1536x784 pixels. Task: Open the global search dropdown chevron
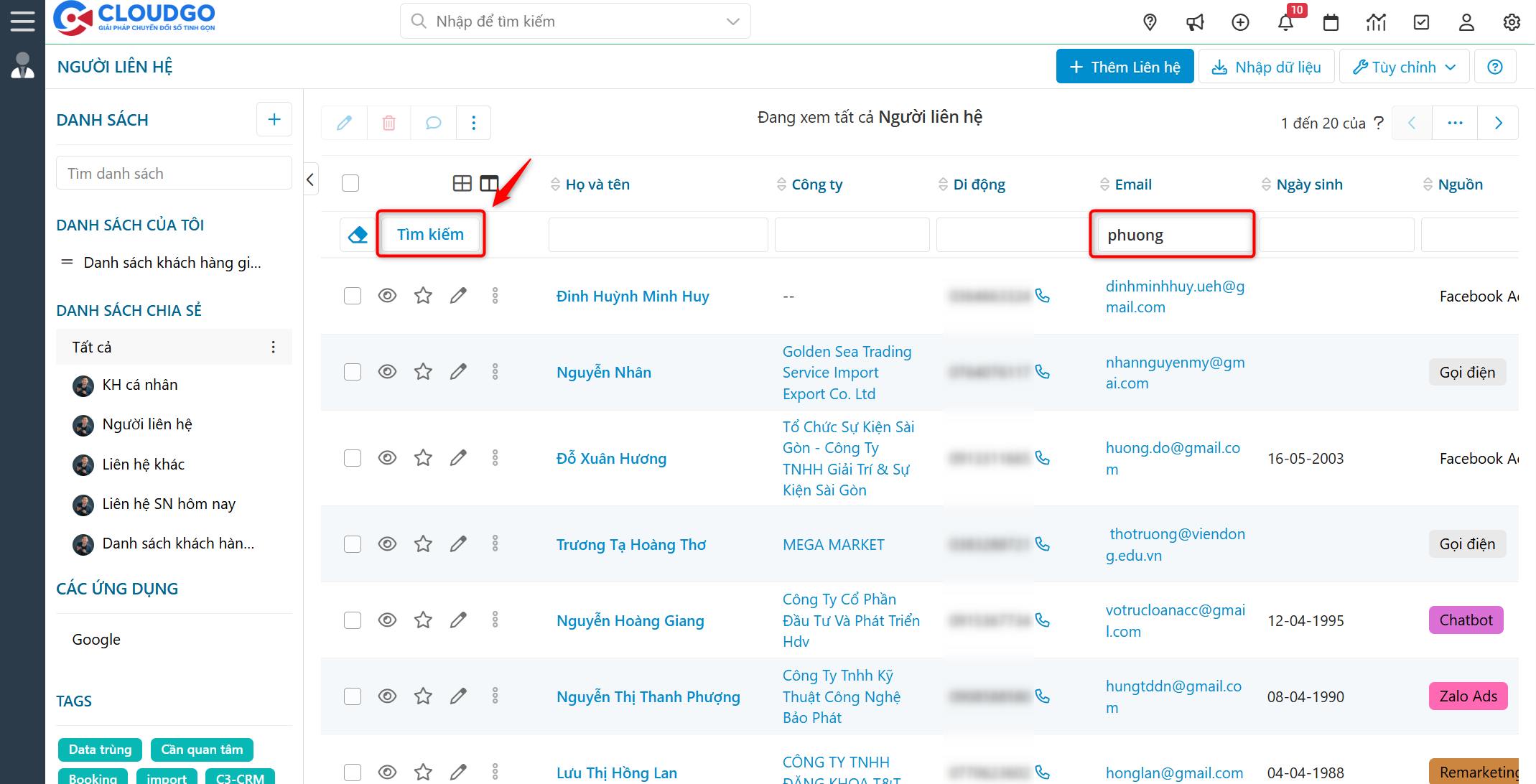[x=732, y=21]
